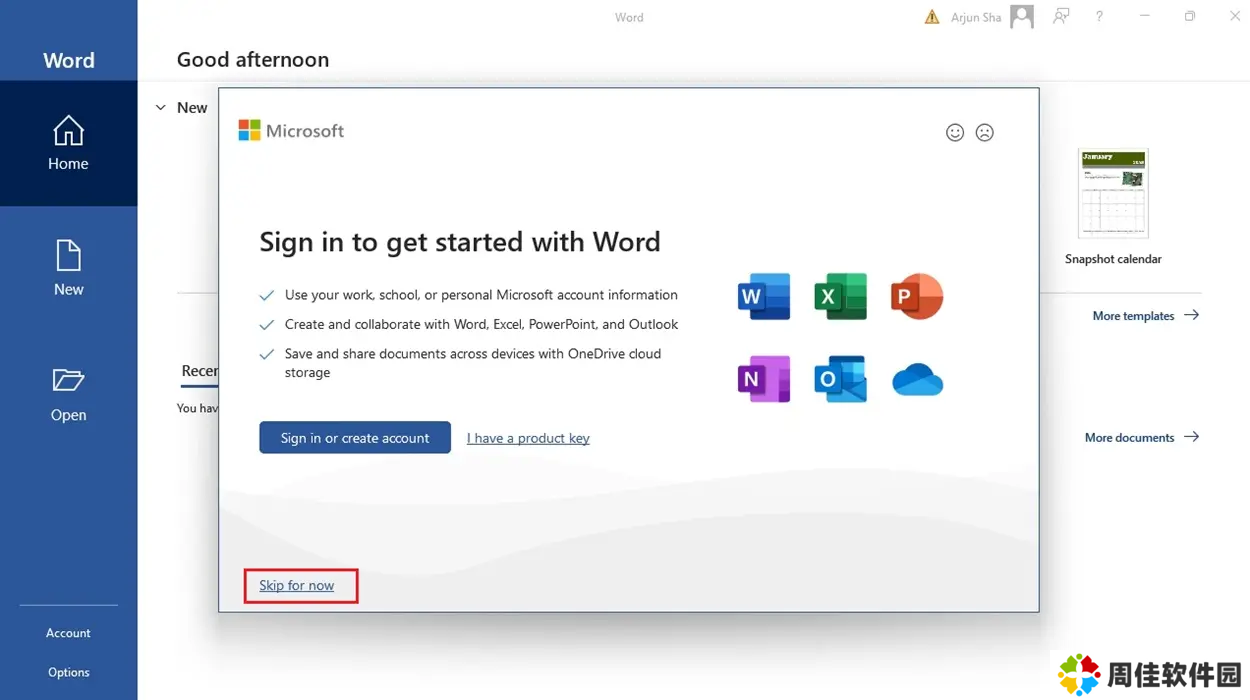Click the Arjun Sha account name
The height and width of the screenshot is (700, 1250).
976,18
